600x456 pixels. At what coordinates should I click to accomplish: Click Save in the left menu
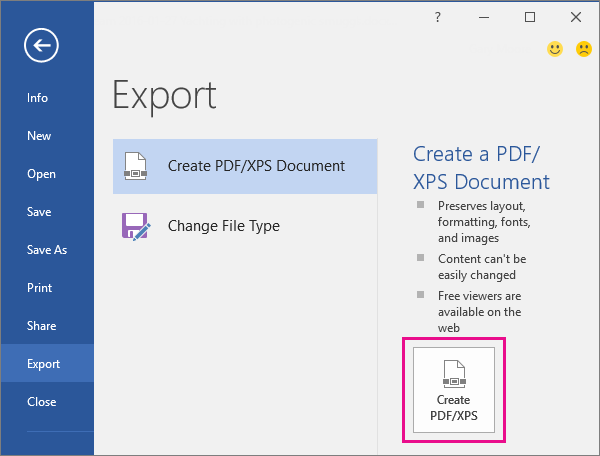(x=39, y=212)
